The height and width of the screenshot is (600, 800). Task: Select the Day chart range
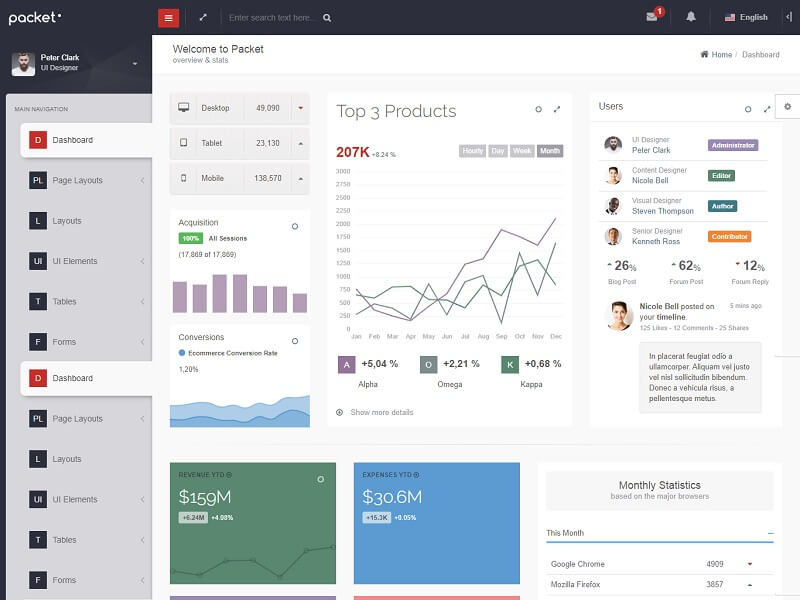click(x=498, y=151)
